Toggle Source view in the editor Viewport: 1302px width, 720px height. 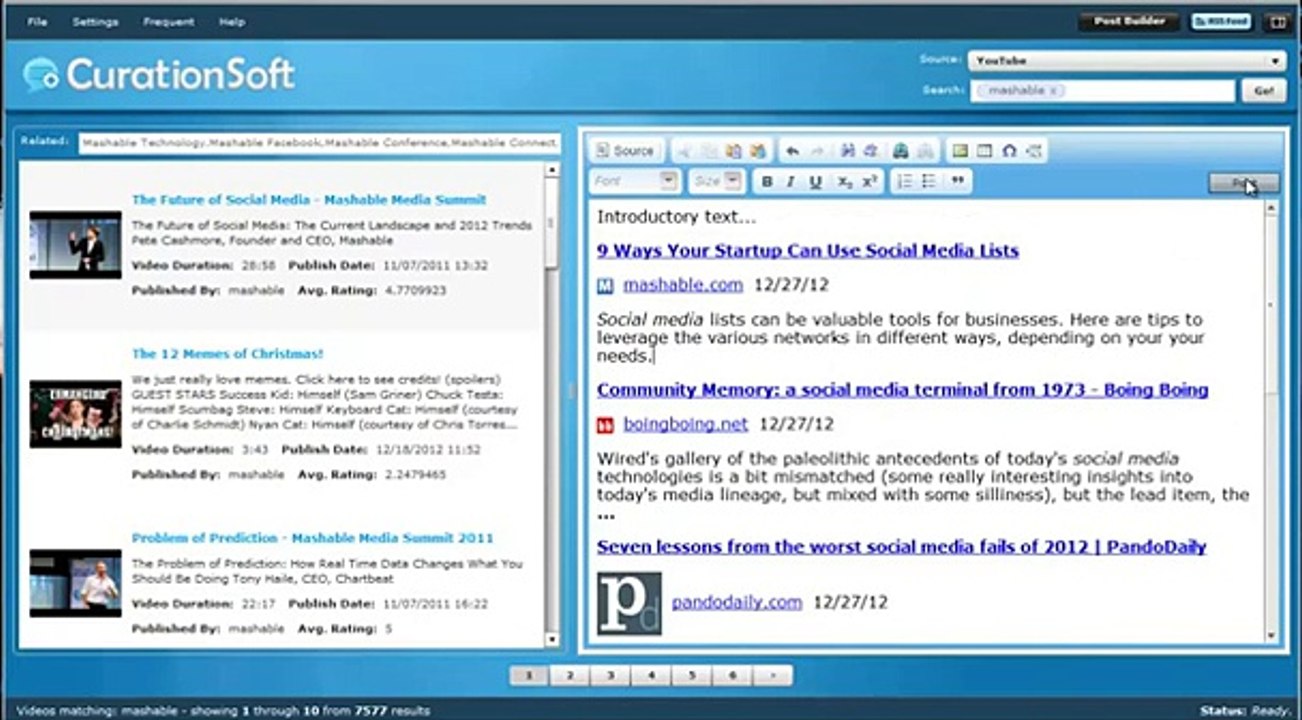coord(624,151)
